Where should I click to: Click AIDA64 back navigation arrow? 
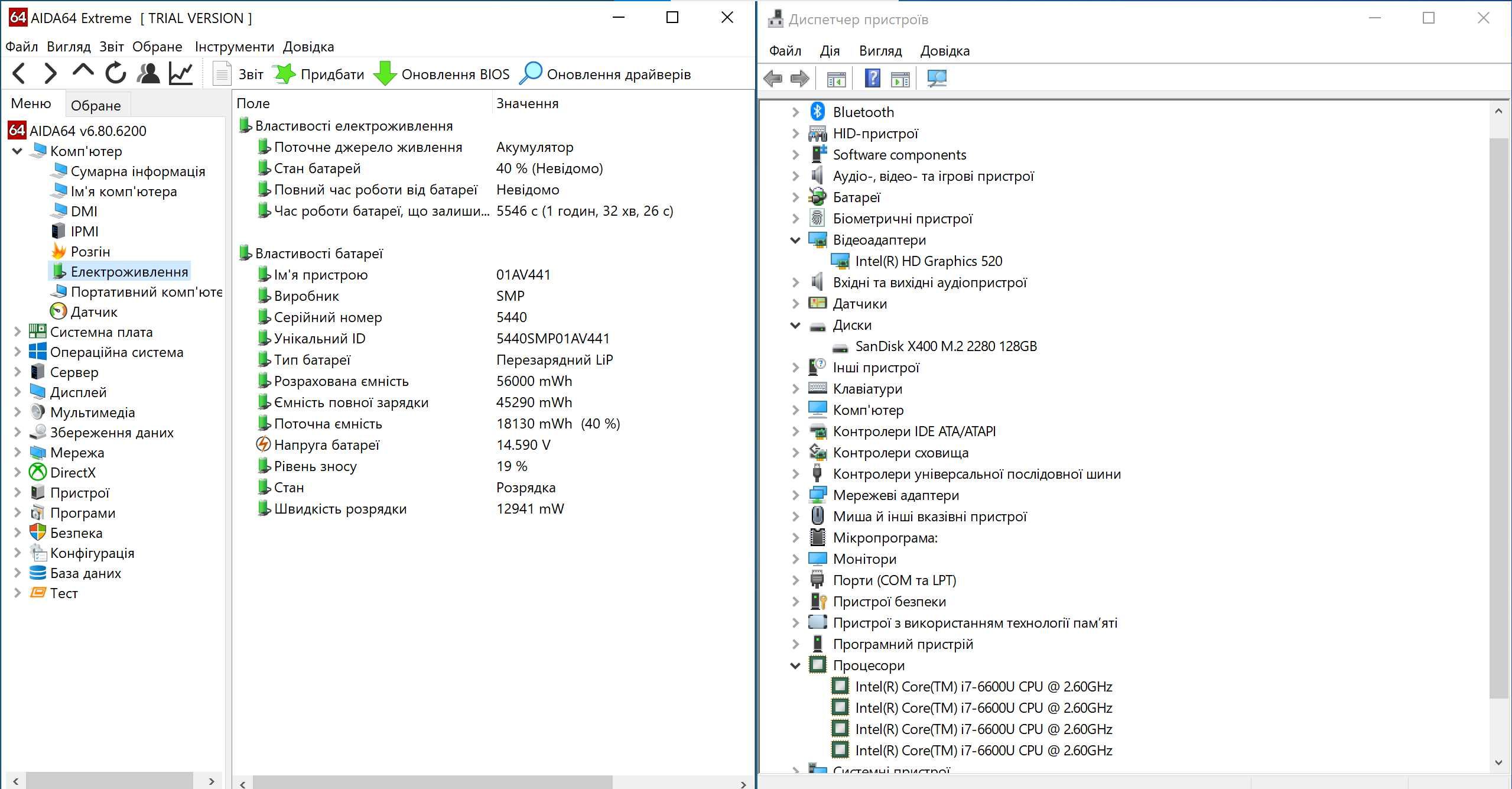pos(19,73)
